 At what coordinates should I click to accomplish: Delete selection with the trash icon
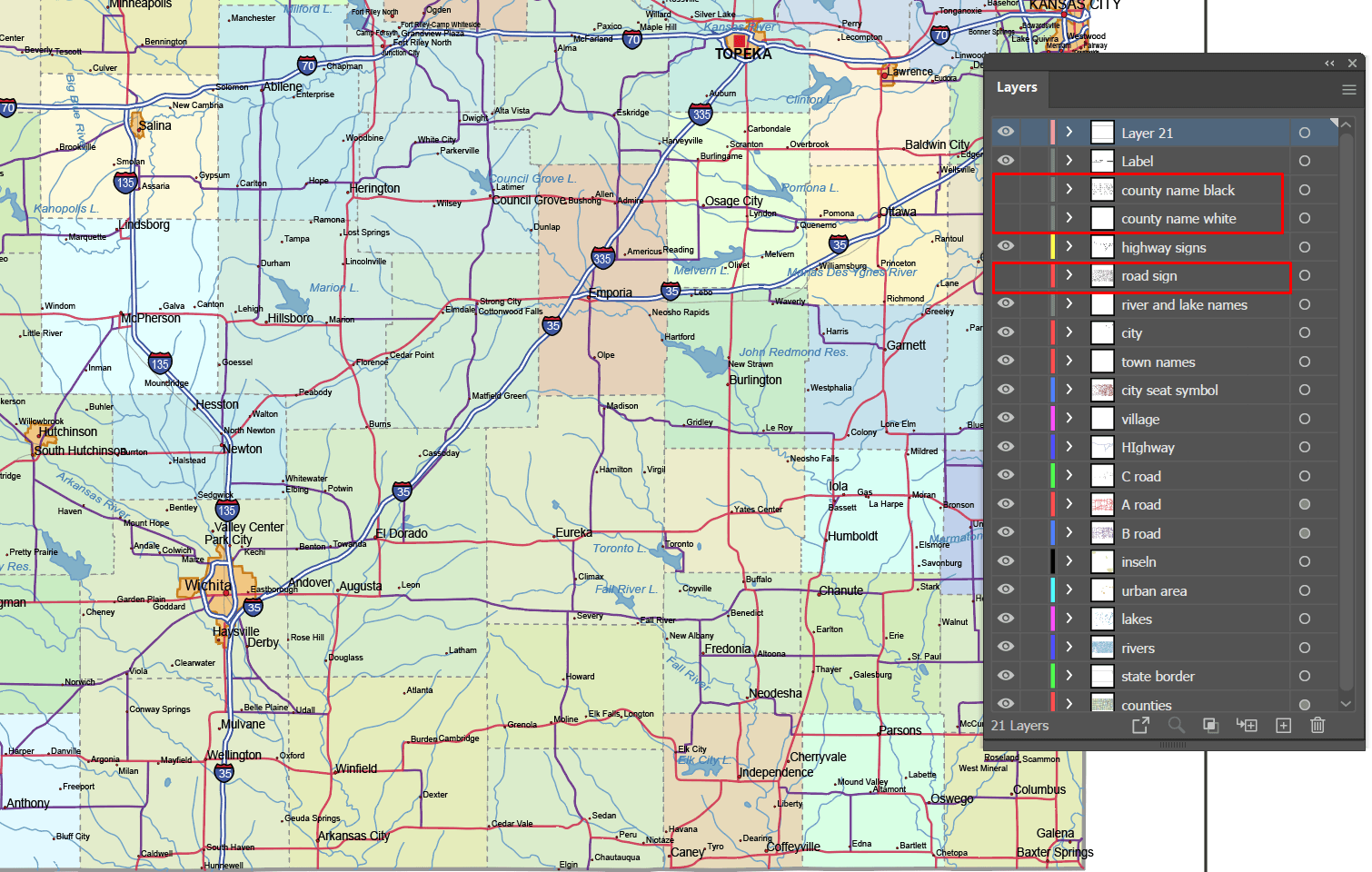point(1317,725)
